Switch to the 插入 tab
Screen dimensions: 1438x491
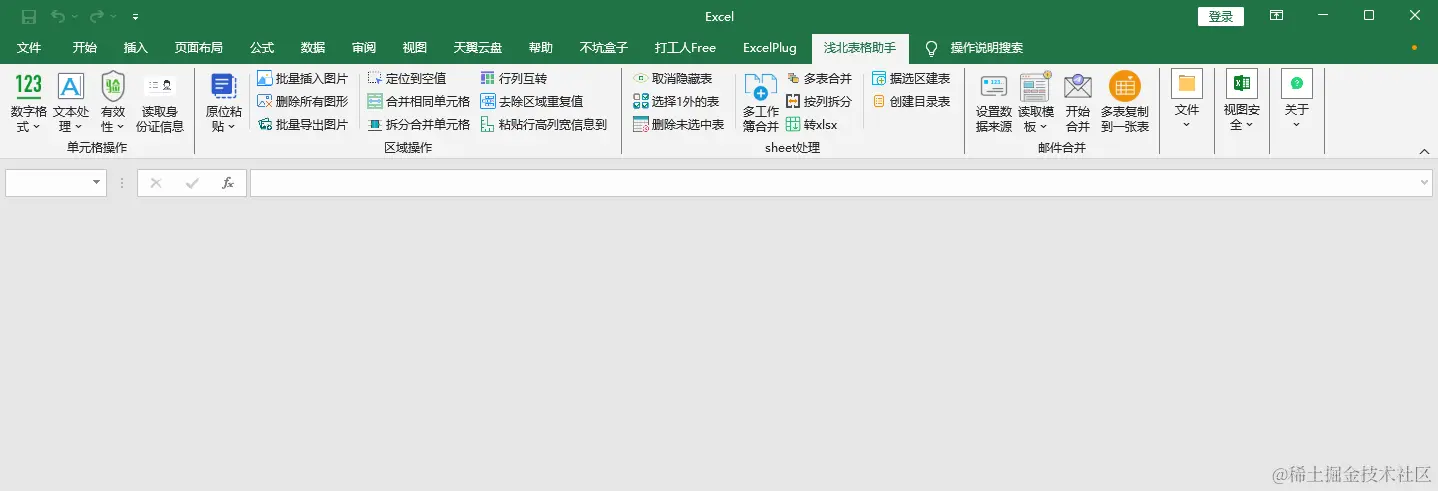(x=136, y=48)
